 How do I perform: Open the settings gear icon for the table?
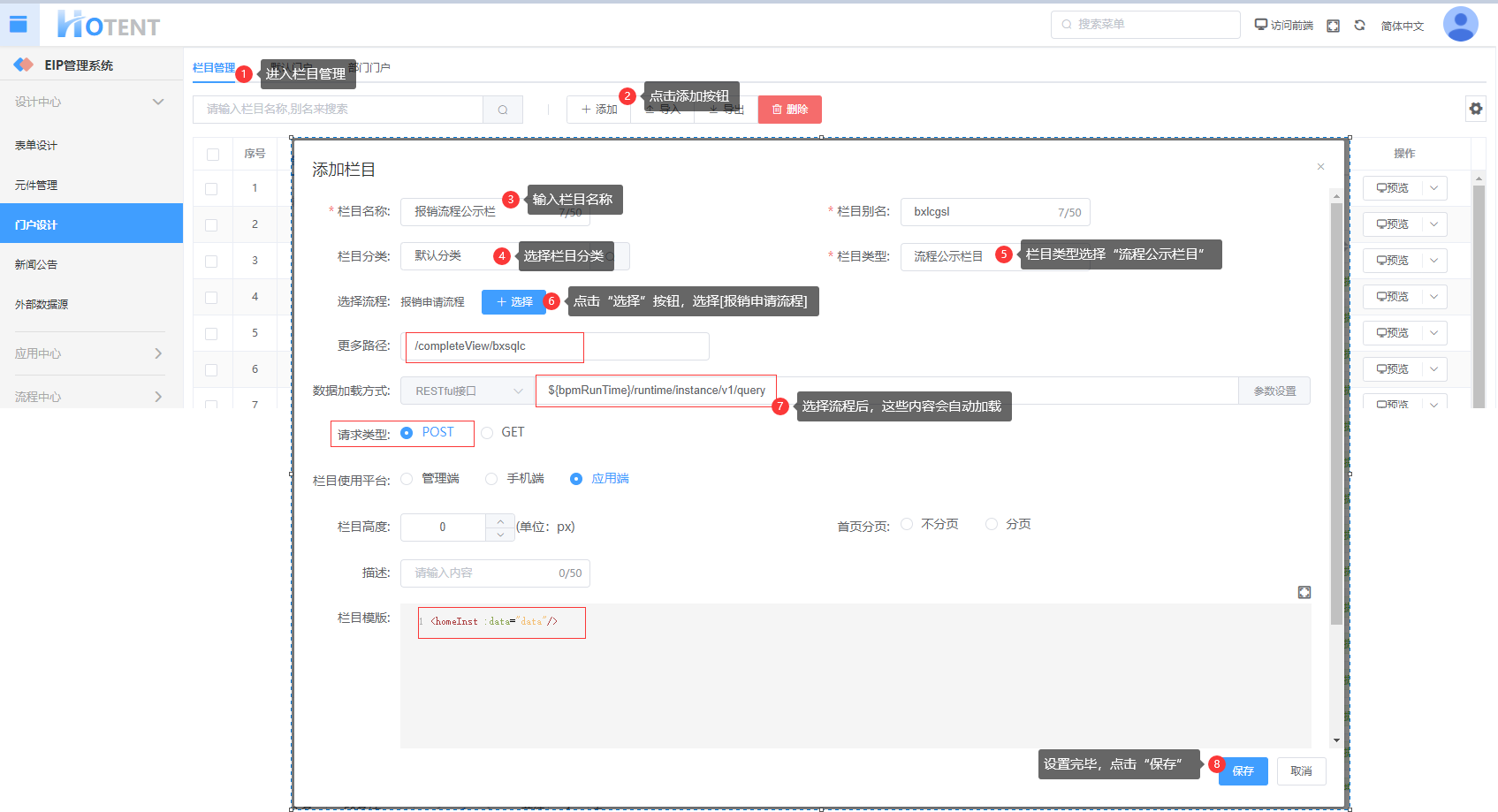1475,109
